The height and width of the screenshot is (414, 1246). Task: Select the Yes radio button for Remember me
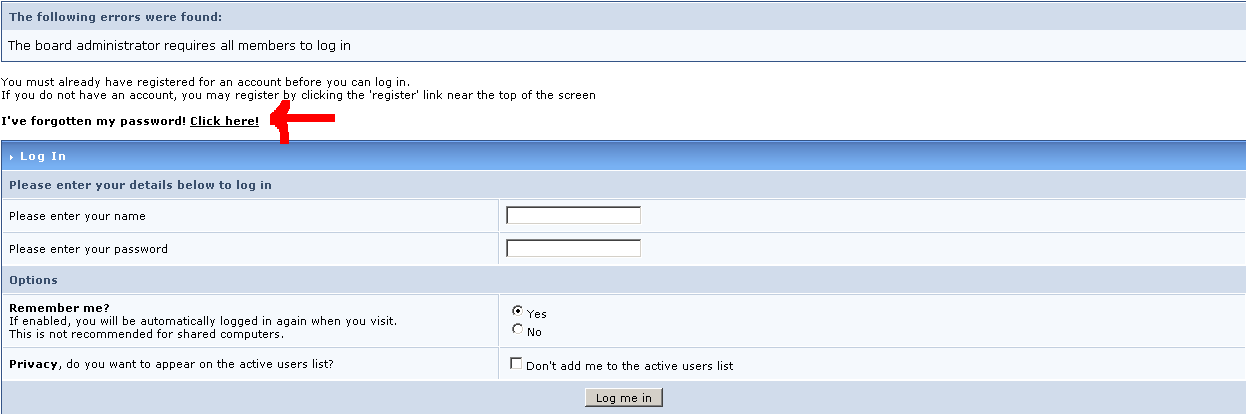(517, 311)
